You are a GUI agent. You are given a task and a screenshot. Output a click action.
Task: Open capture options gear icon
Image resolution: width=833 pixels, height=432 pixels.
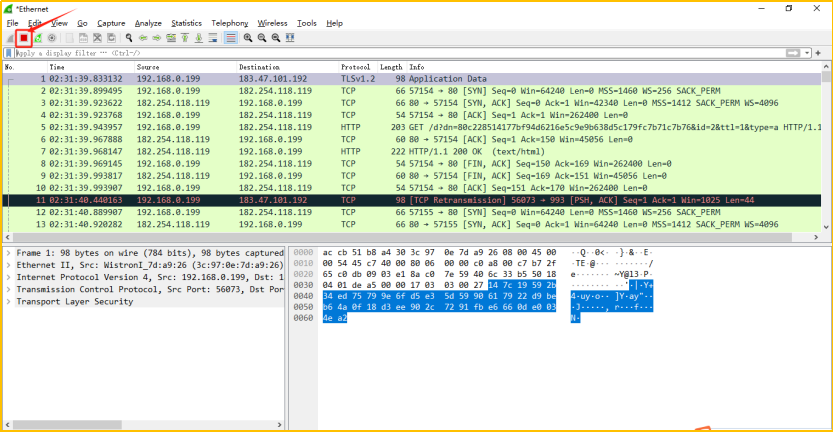(52, 37)
